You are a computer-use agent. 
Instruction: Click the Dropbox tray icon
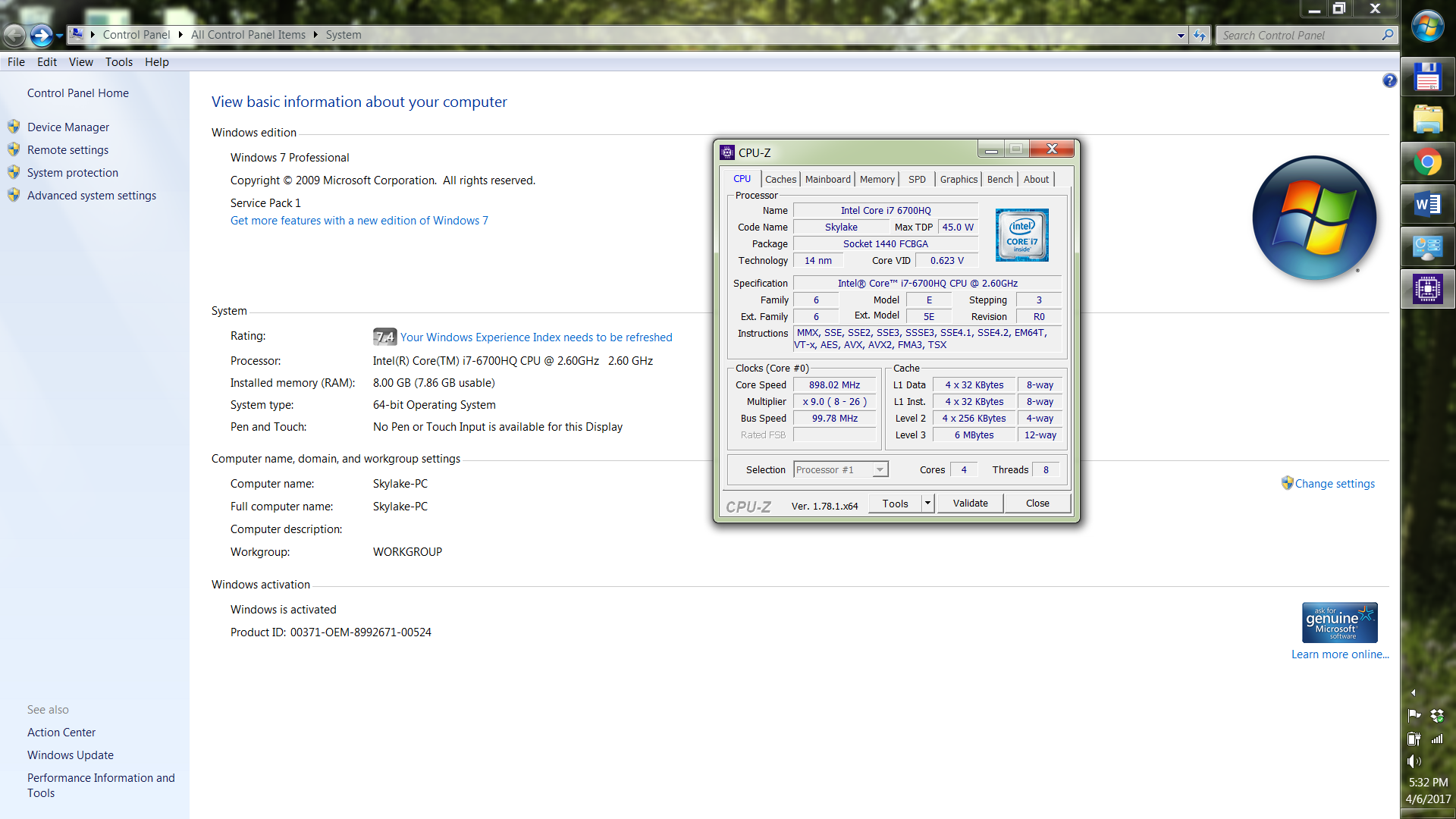(1437, 715)
